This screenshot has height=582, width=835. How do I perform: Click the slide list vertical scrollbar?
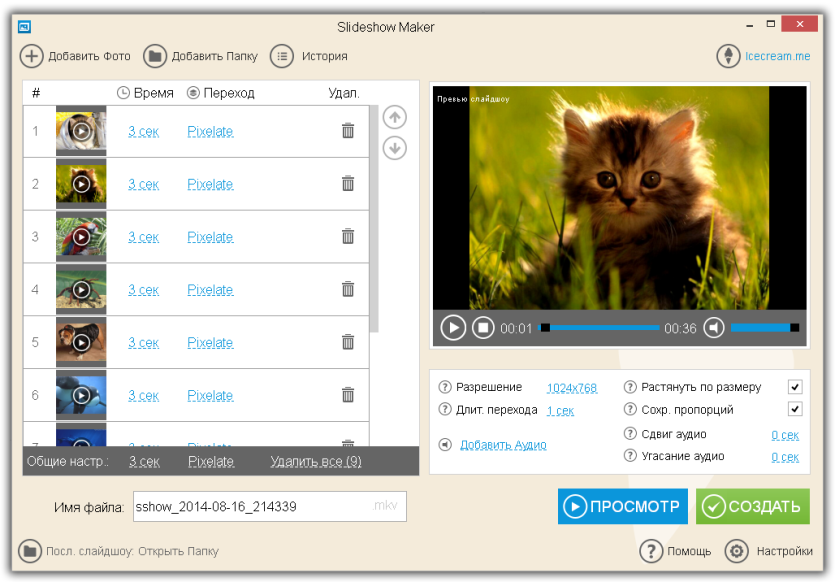[374, 218]
